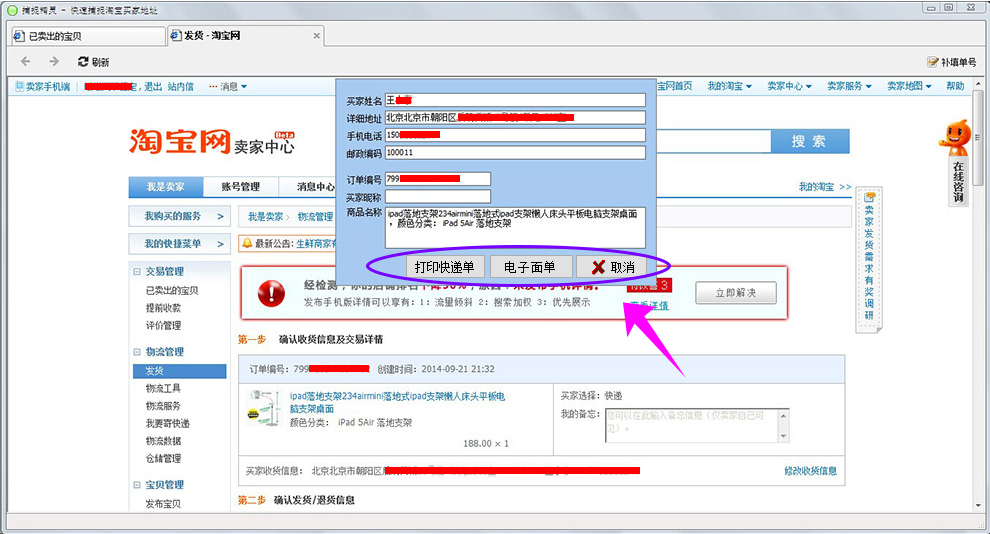Collapse the 交易管理 section
This screenshot has height=534, width=990.
click(137, 271)
